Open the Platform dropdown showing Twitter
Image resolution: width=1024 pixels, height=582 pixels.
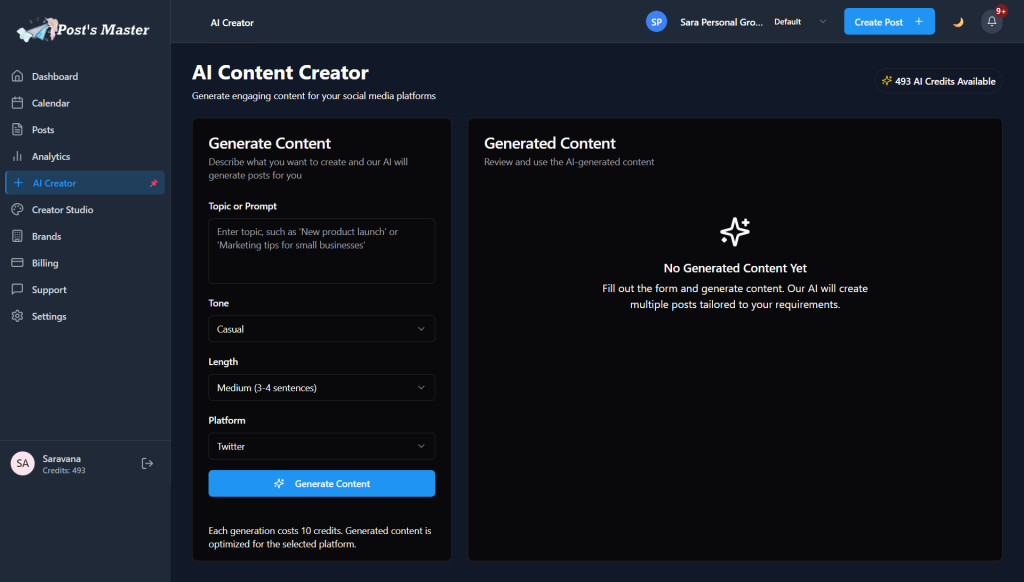point(321,447)
